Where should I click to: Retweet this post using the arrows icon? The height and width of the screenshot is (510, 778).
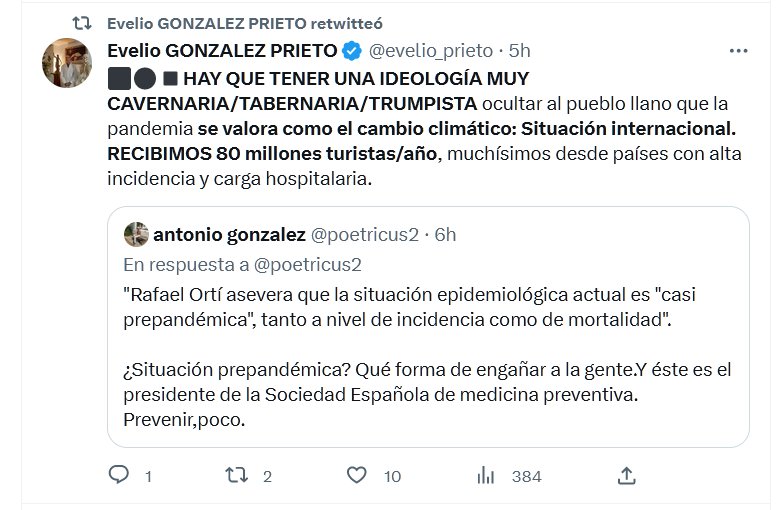(237, 475)
